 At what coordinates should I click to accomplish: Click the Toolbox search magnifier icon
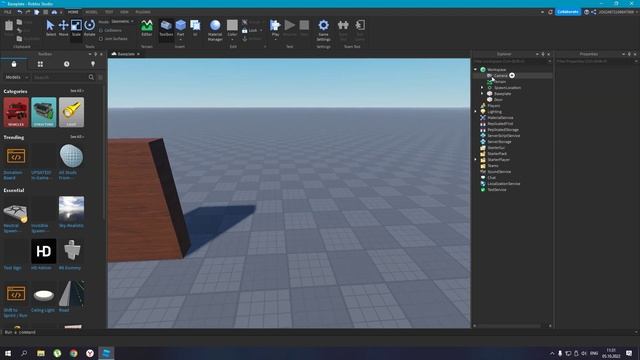tap(91, 77)
